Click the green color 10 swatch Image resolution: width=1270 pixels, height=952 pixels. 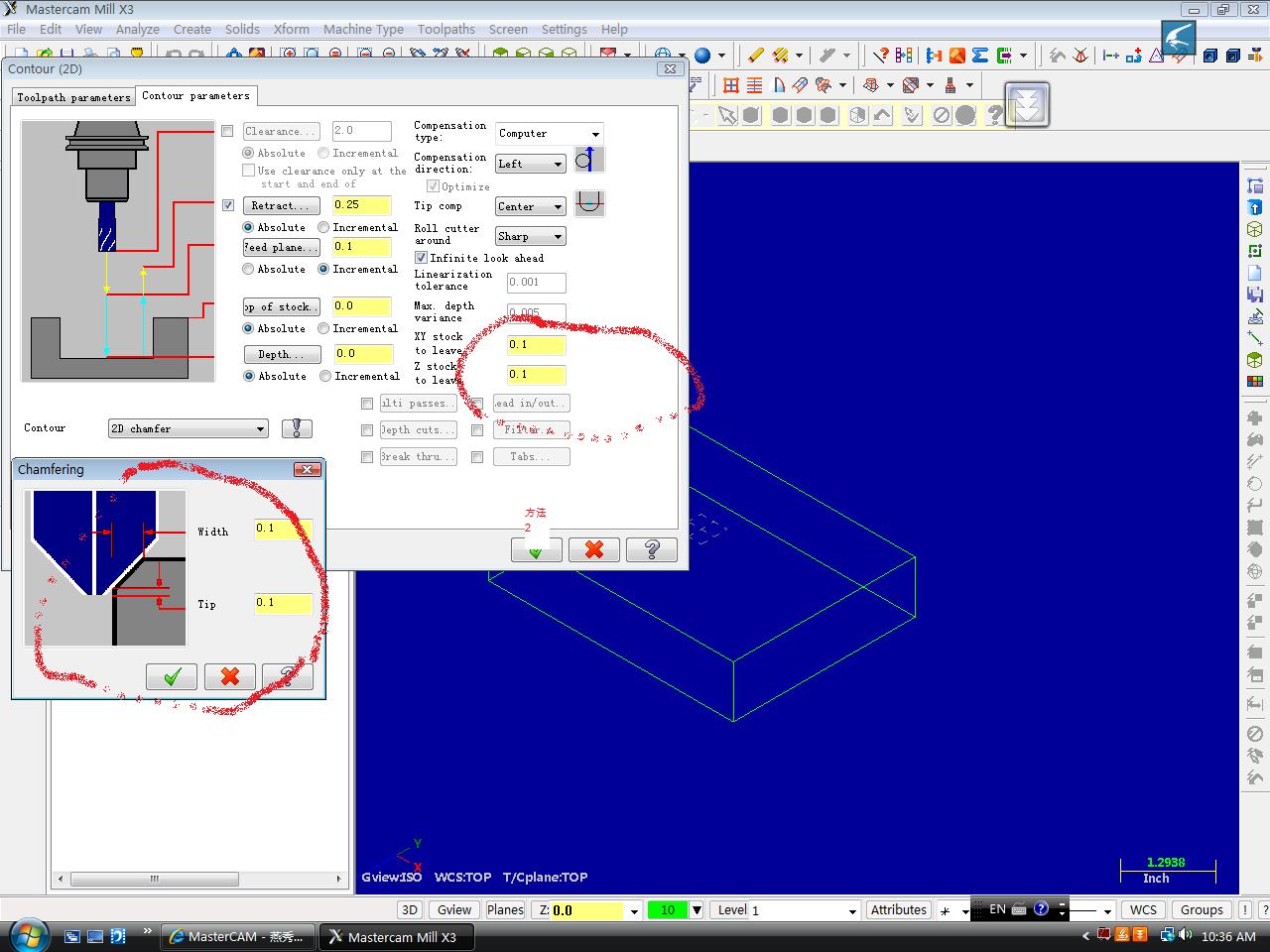668,910
